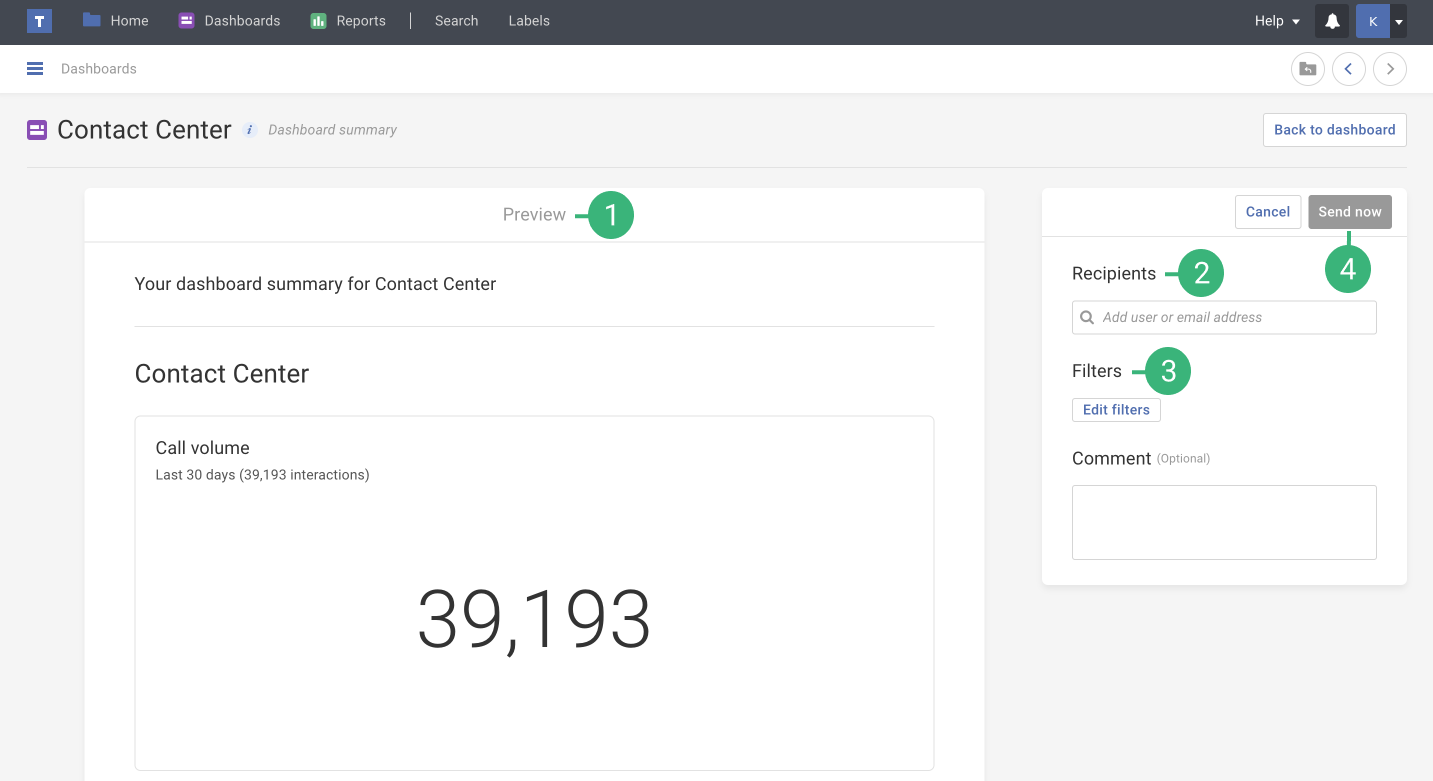This screenshot has width=1433, height=781.
Task: Go to next item with right chevron
Action: 1389,69
